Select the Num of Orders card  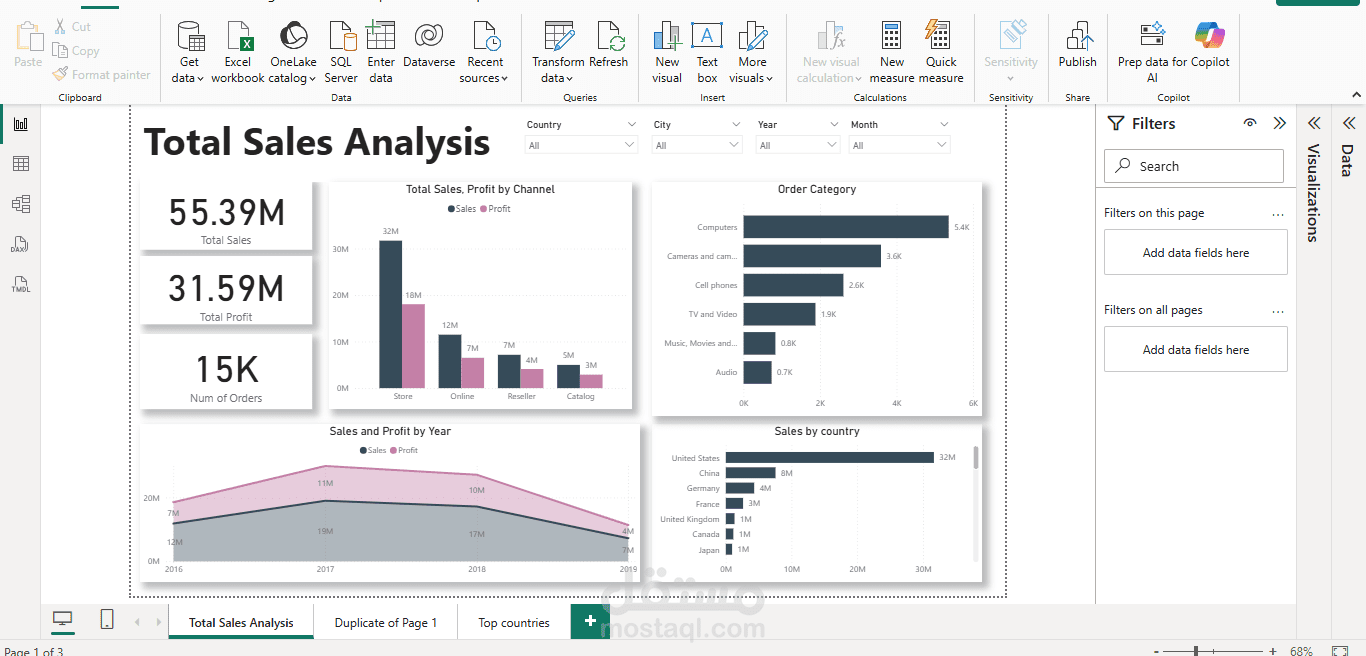point(226,372)
